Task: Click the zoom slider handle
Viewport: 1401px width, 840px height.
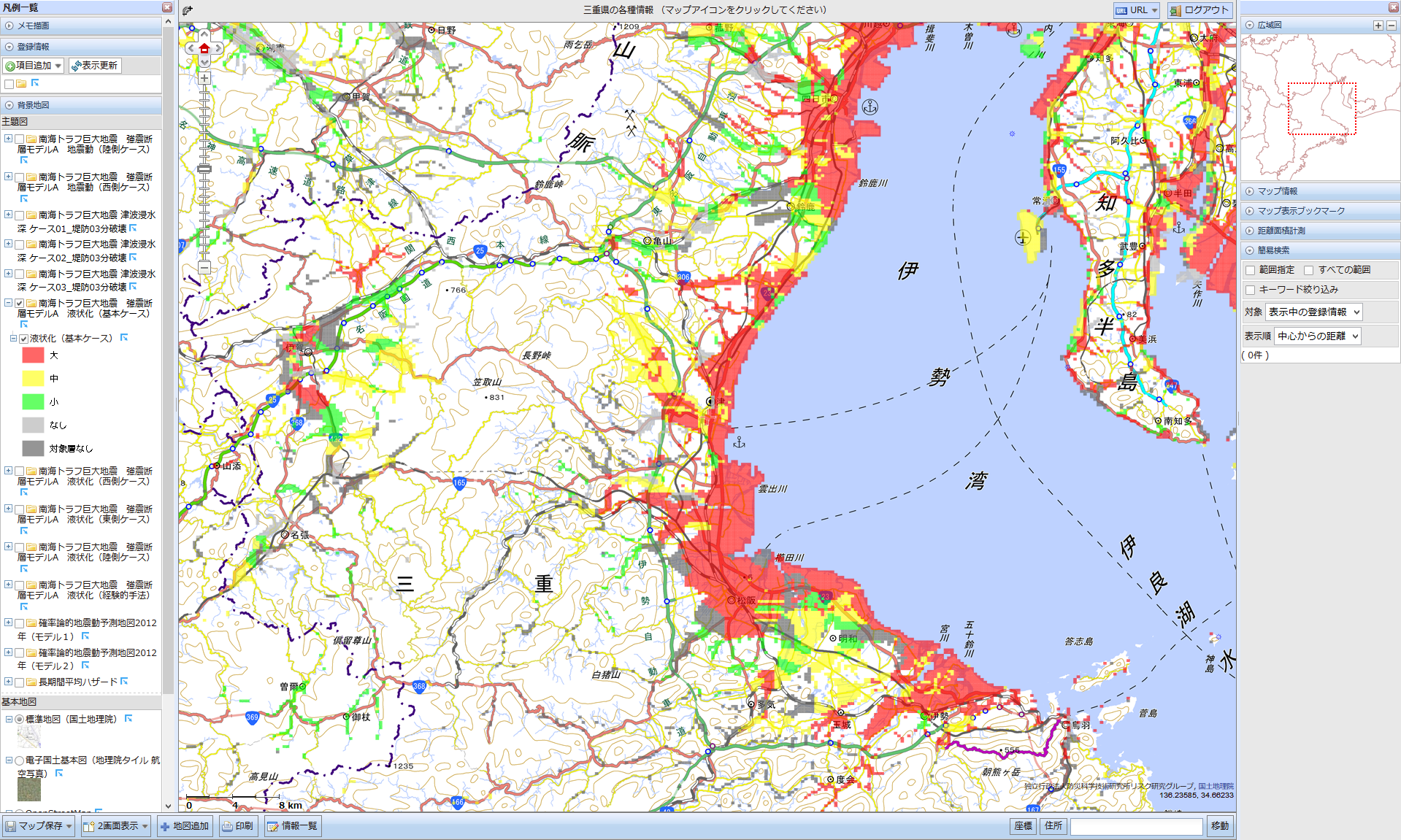Action: coord(204,169)
